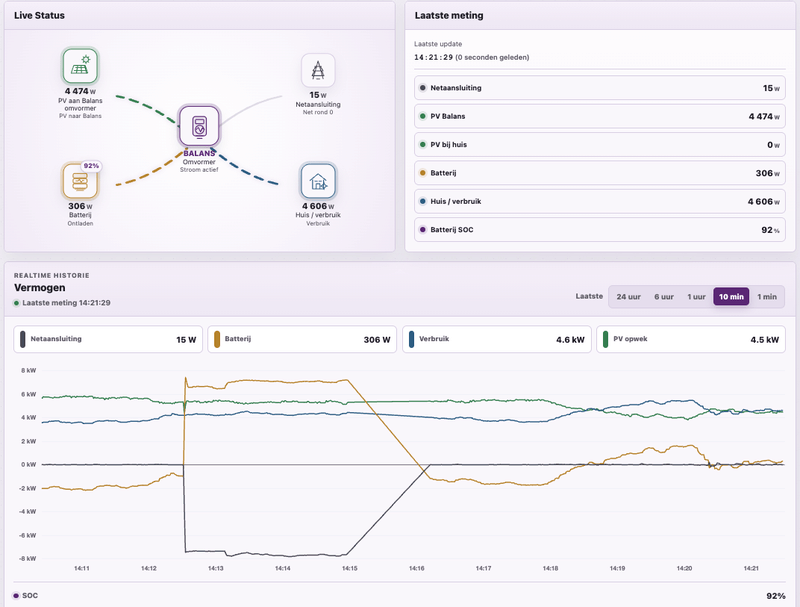Image resolution: width=800 pixels, height=607 pixels.
Task: Toggle the PV opwek chart series
Action: coord(691,339)
